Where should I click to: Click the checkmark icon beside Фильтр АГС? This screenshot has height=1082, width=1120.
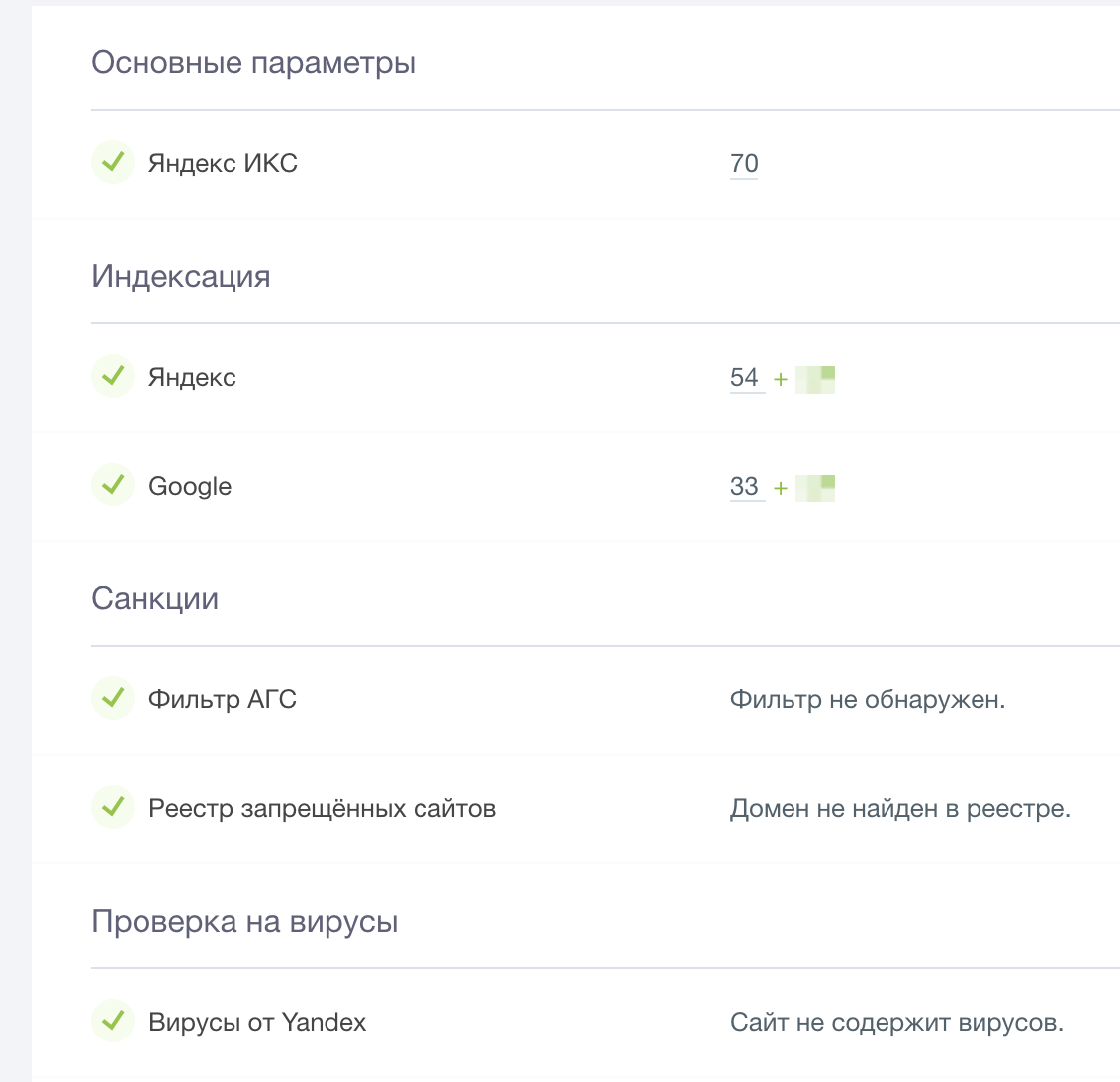pyautogui.click(x=113, y=698)
